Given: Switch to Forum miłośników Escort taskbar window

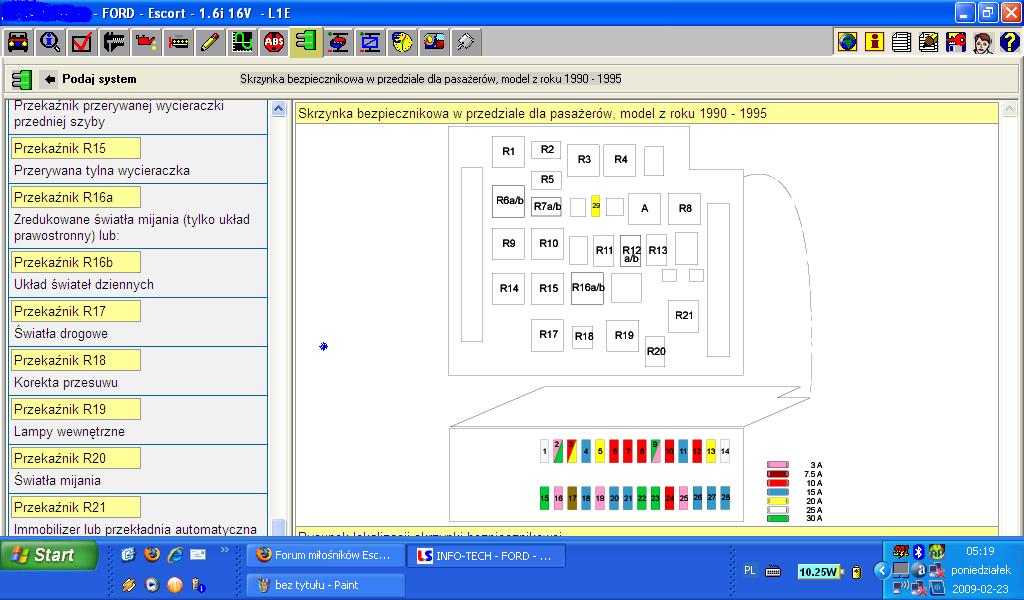Looking at the screenshot, I should click(x=325, y=555).
